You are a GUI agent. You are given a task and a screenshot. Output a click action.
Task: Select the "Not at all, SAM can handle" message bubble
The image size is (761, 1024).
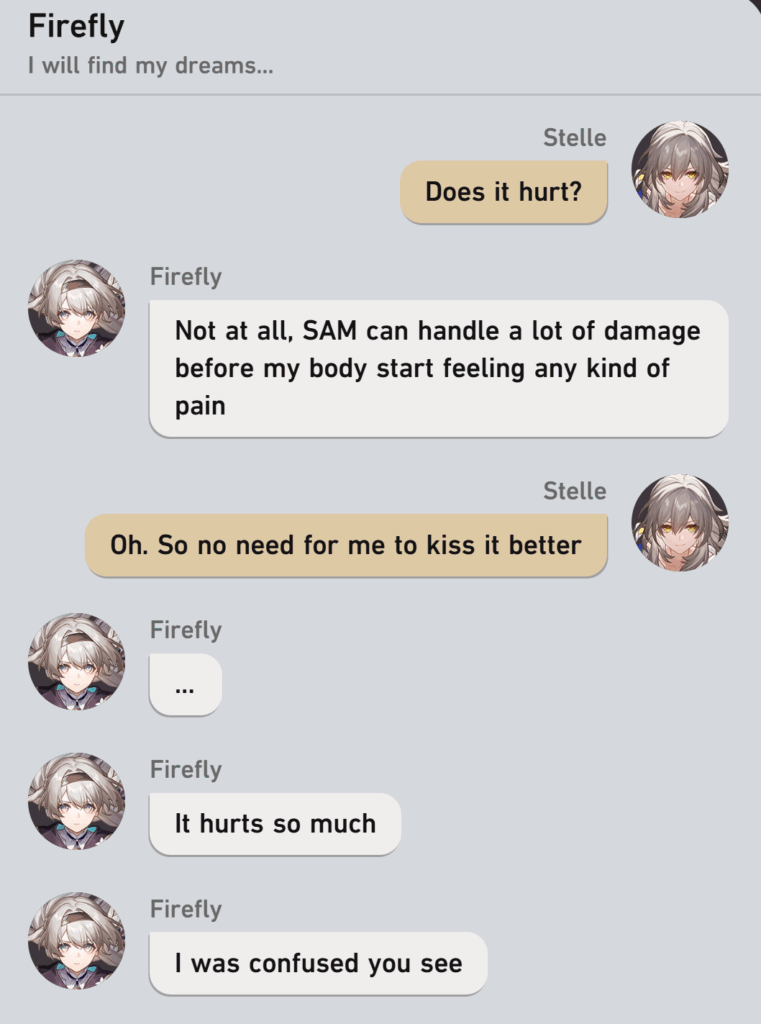[x=438, y=368]
